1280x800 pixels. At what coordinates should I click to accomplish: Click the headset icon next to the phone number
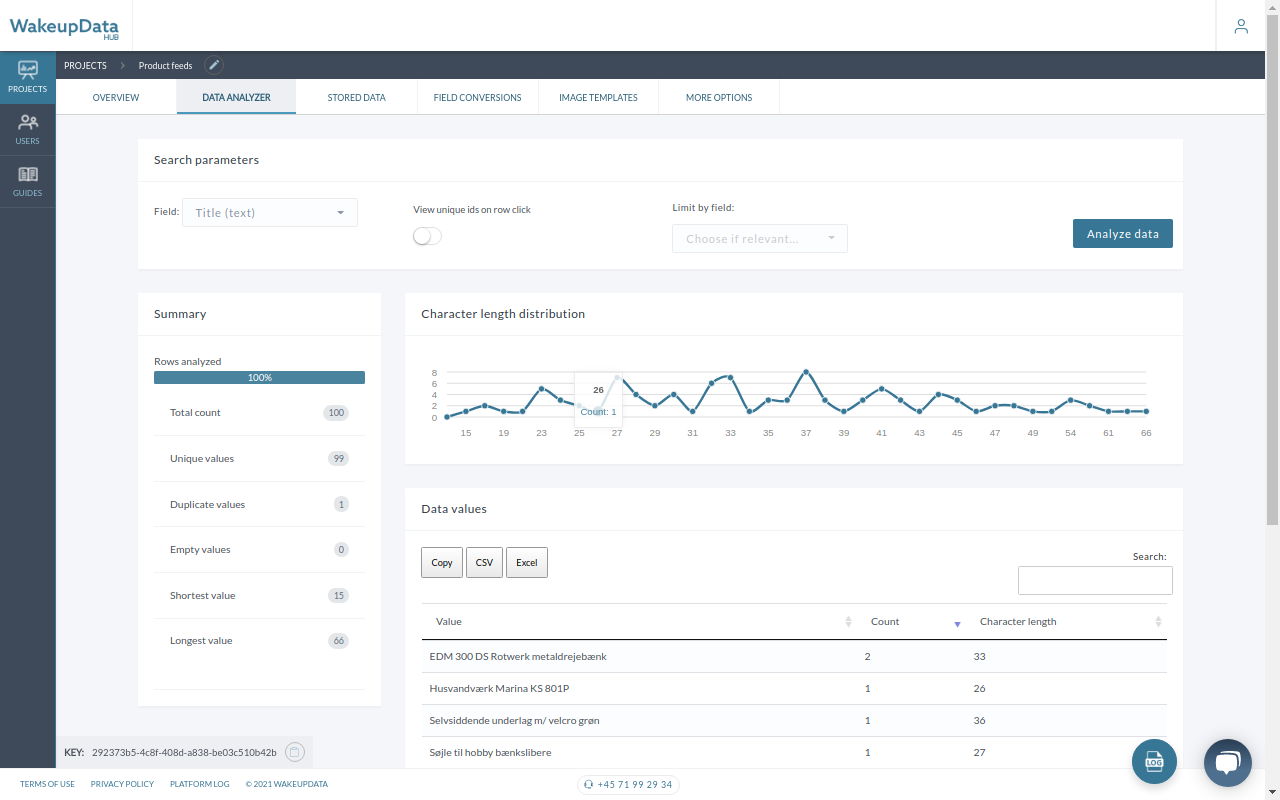pyautogui.click(x=588, y=784)
